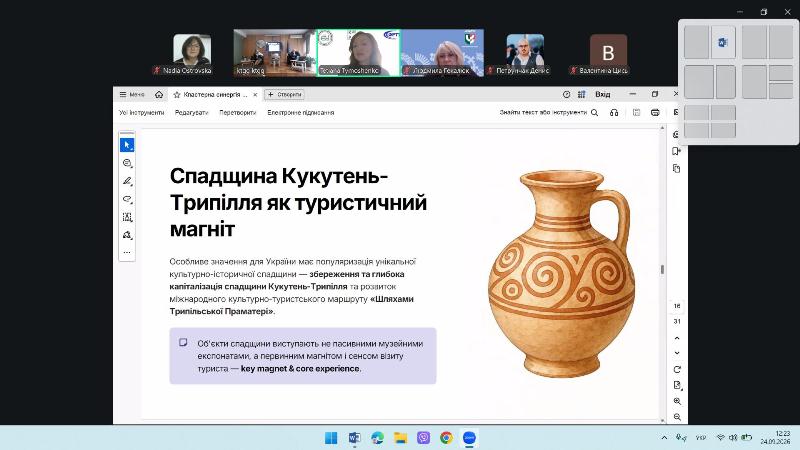800x450 pixels.
Task: Open the Меню hamburger menu
Action: click(x=132, y=94)
